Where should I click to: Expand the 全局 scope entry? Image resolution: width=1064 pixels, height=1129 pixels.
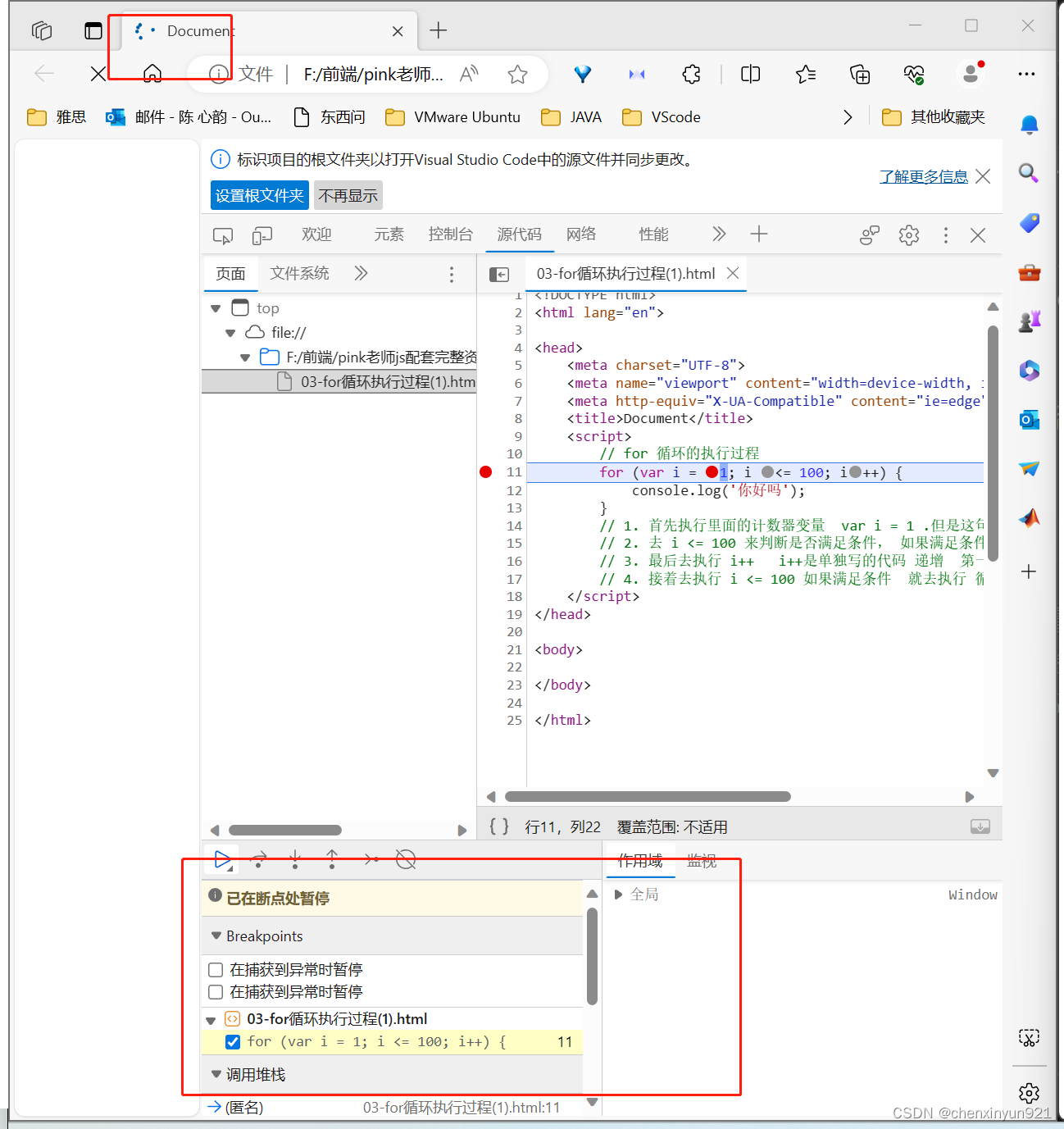(x=619, y=895)
